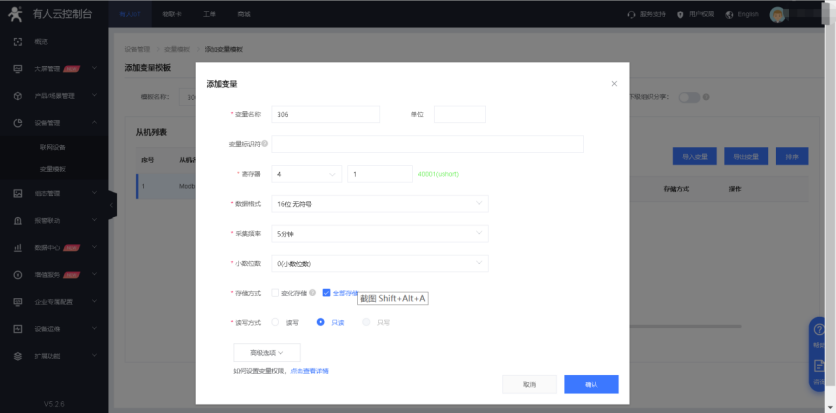Click the blue 确认 confirm button
836x413 pixels.
pos(590,384)
